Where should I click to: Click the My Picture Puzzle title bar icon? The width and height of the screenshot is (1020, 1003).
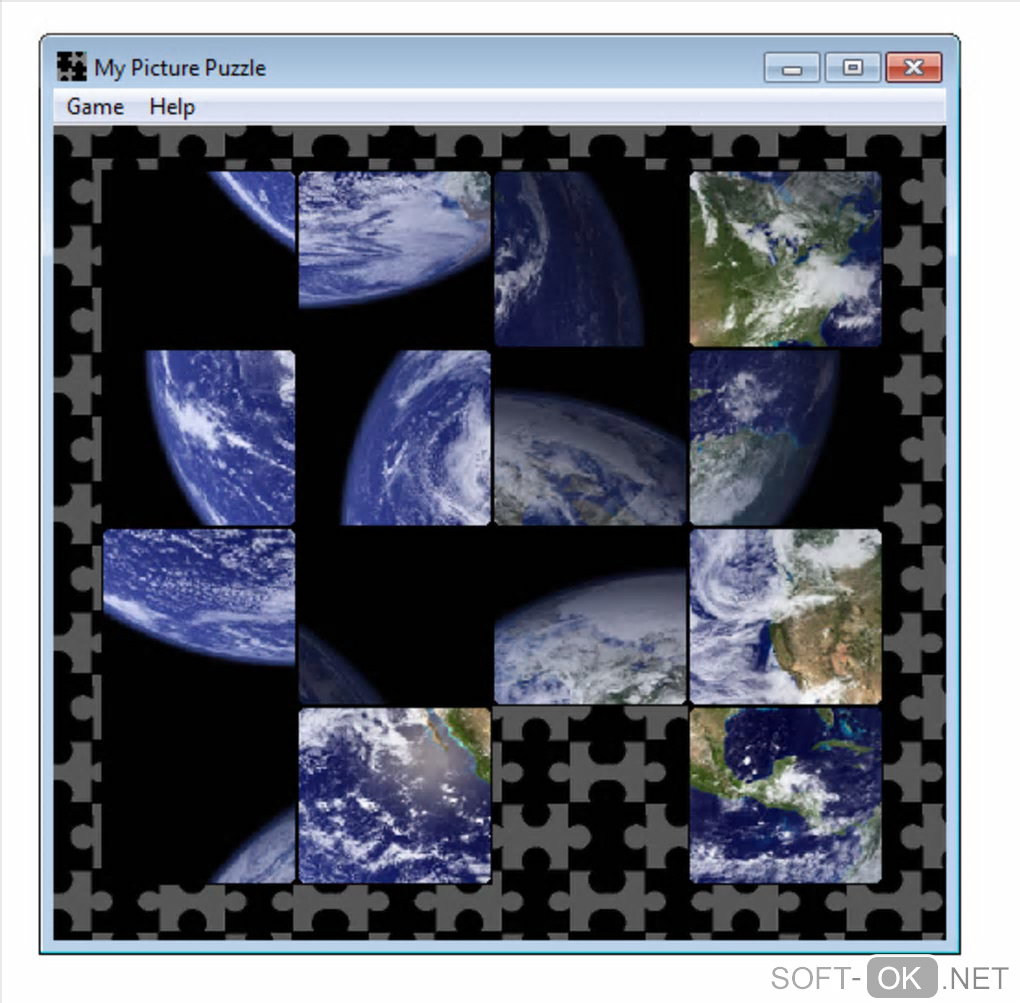click(x=71, y=66)
